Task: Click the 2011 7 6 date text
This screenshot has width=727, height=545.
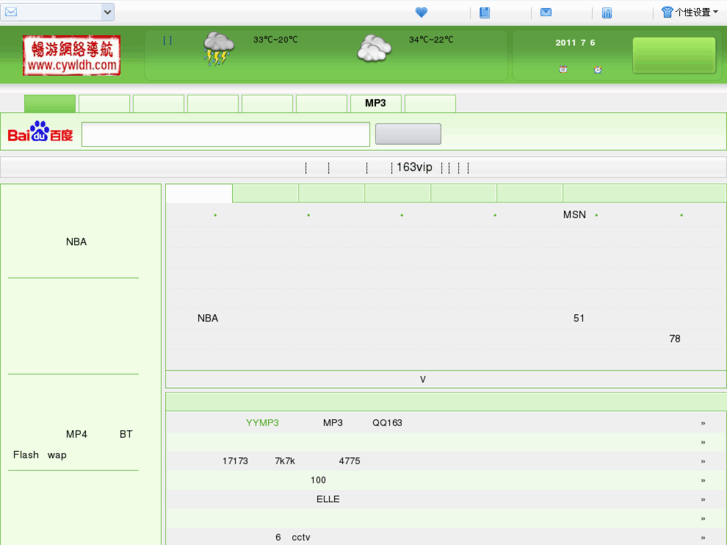Action: pos(575,43)
